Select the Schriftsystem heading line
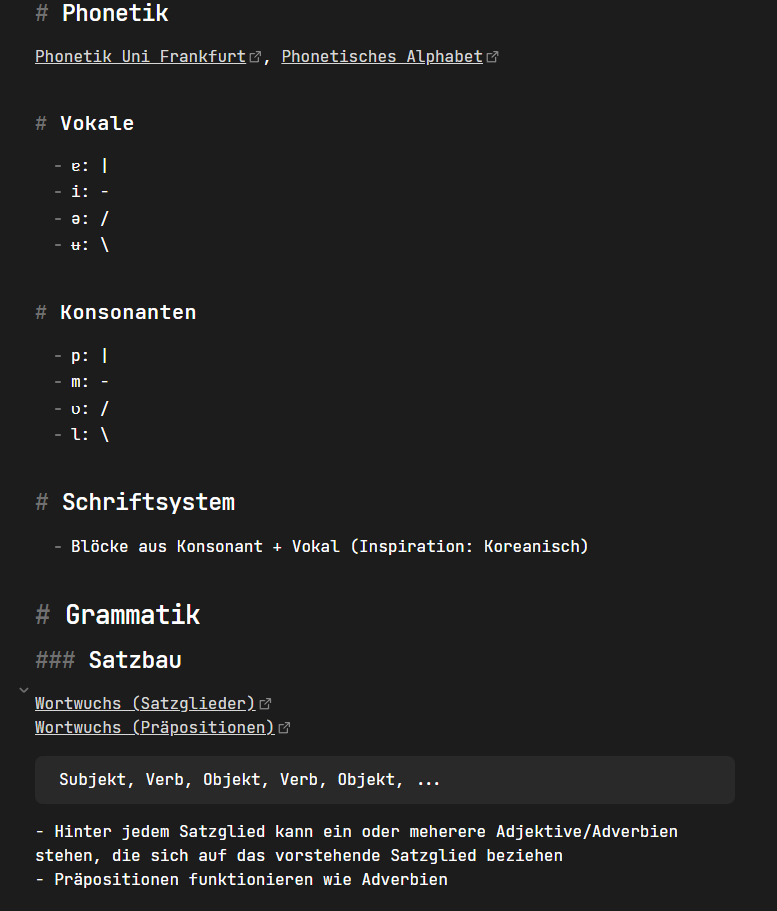777x911 pixels. [148, 502]
